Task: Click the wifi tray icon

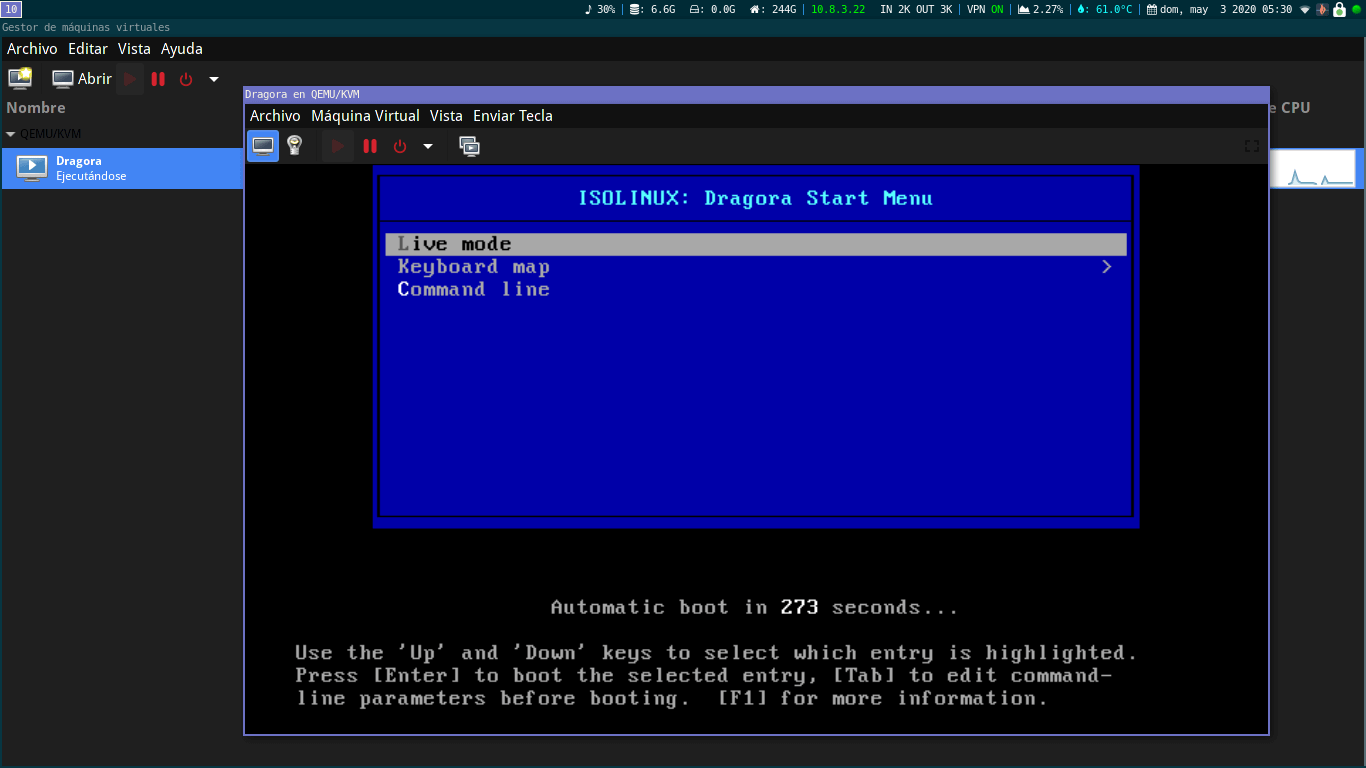Action: point(1305,9)
